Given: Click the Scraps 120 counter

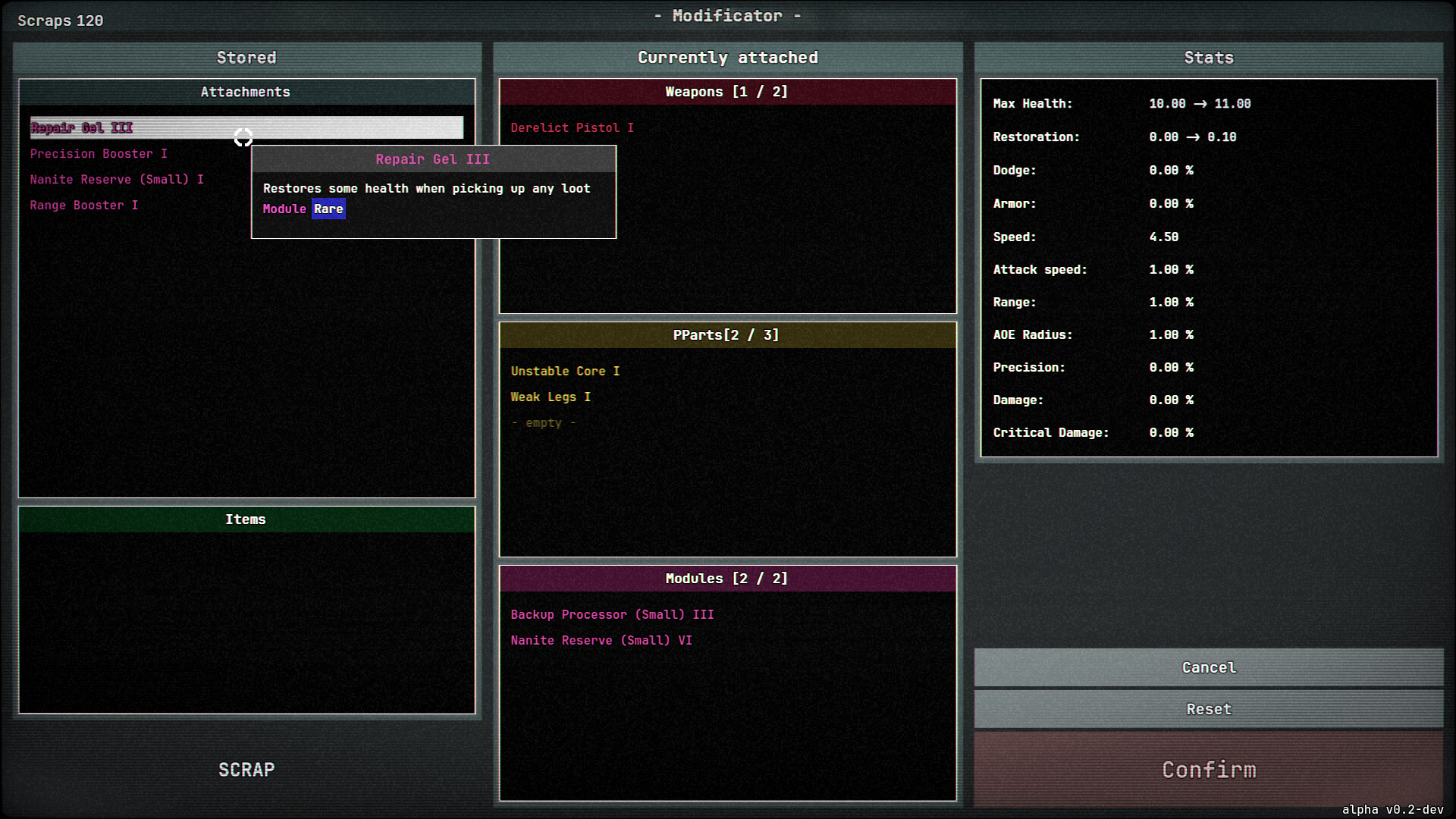Looking at the screenshot, I should [61, 20].
